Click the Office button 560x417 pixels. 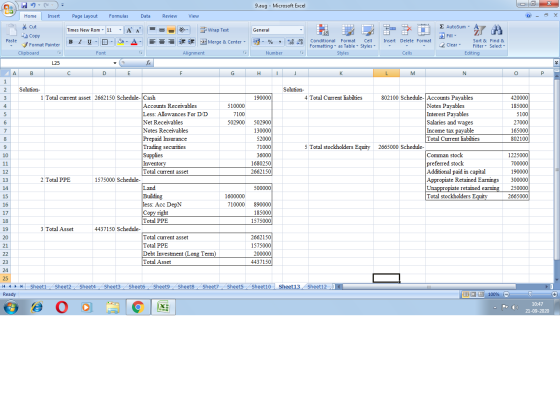[9, 9]
